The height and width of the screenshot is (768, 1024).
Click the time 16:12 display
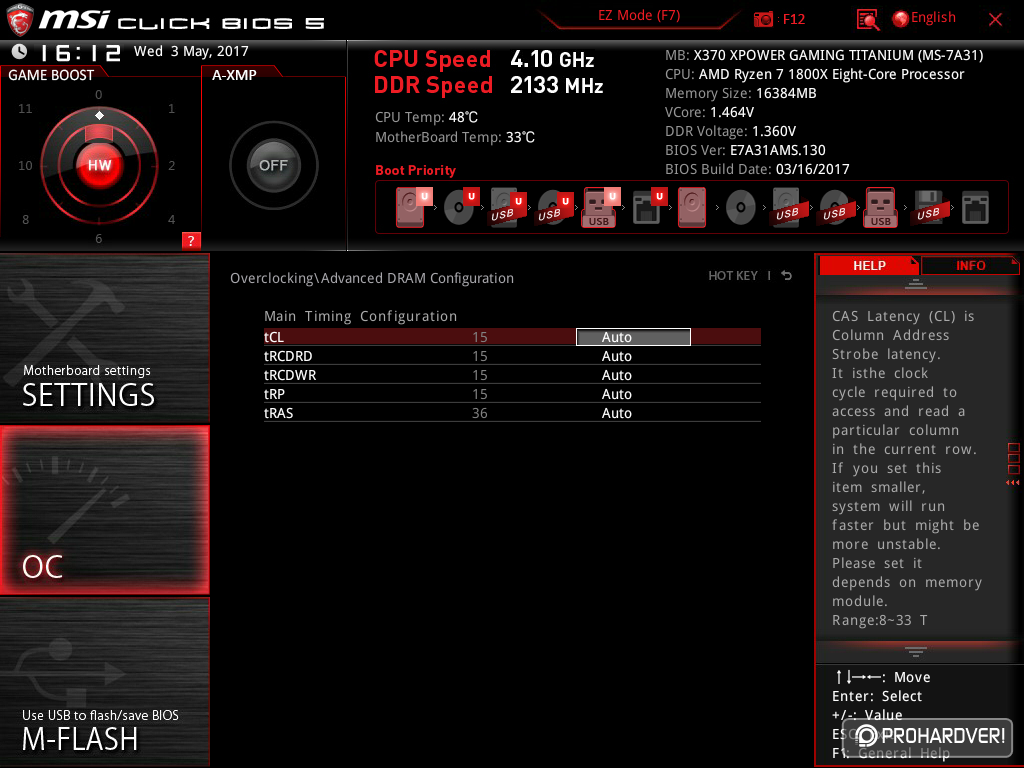click(x=81, y=52)
